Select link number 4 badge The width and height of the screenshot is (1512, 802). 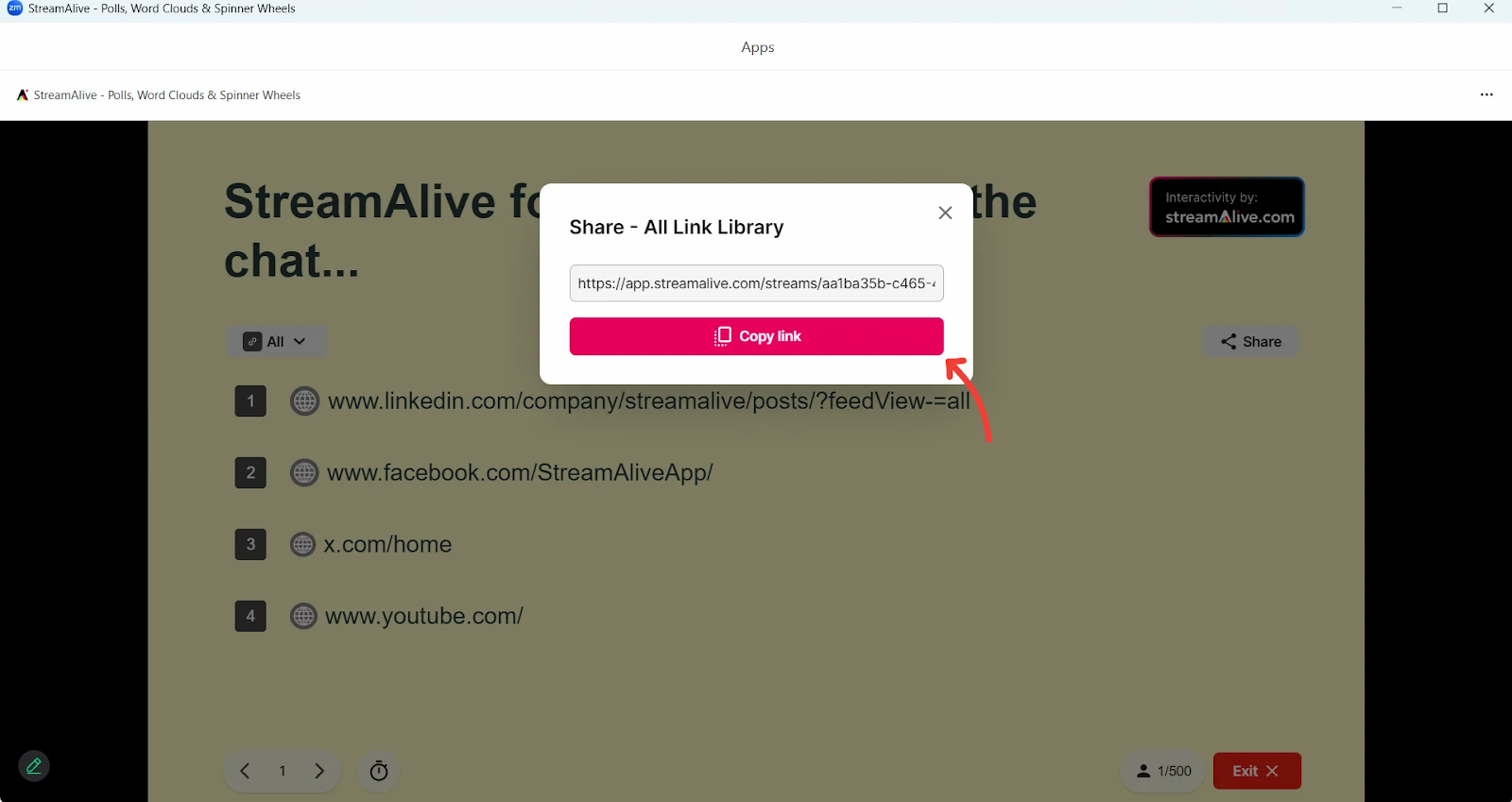coord(250,616)
